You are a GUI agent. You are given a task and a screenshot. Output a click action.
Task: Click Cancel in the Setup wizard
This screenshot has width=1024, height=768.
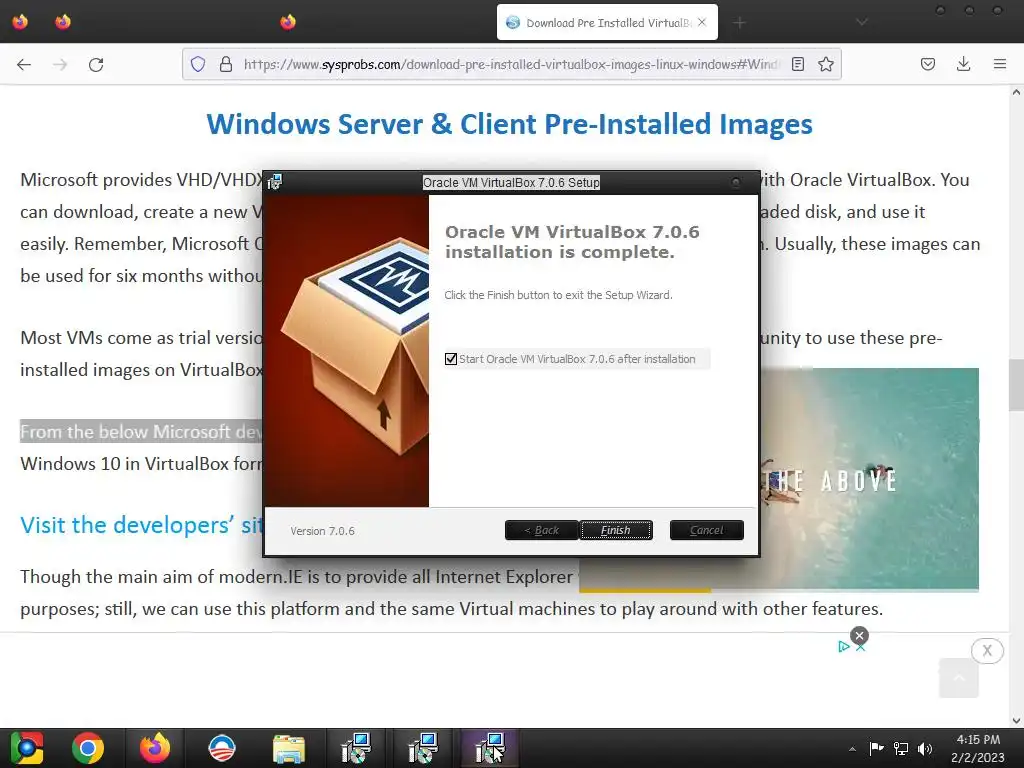click(707, 530)
